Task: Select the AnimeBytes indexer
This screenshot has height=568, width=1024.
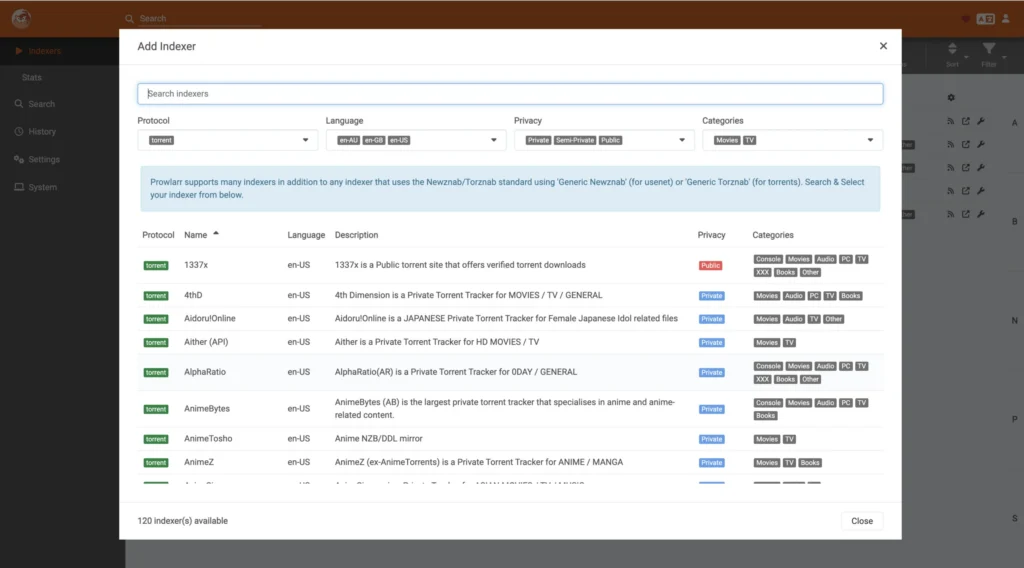Action: click(x=510, y=409)
